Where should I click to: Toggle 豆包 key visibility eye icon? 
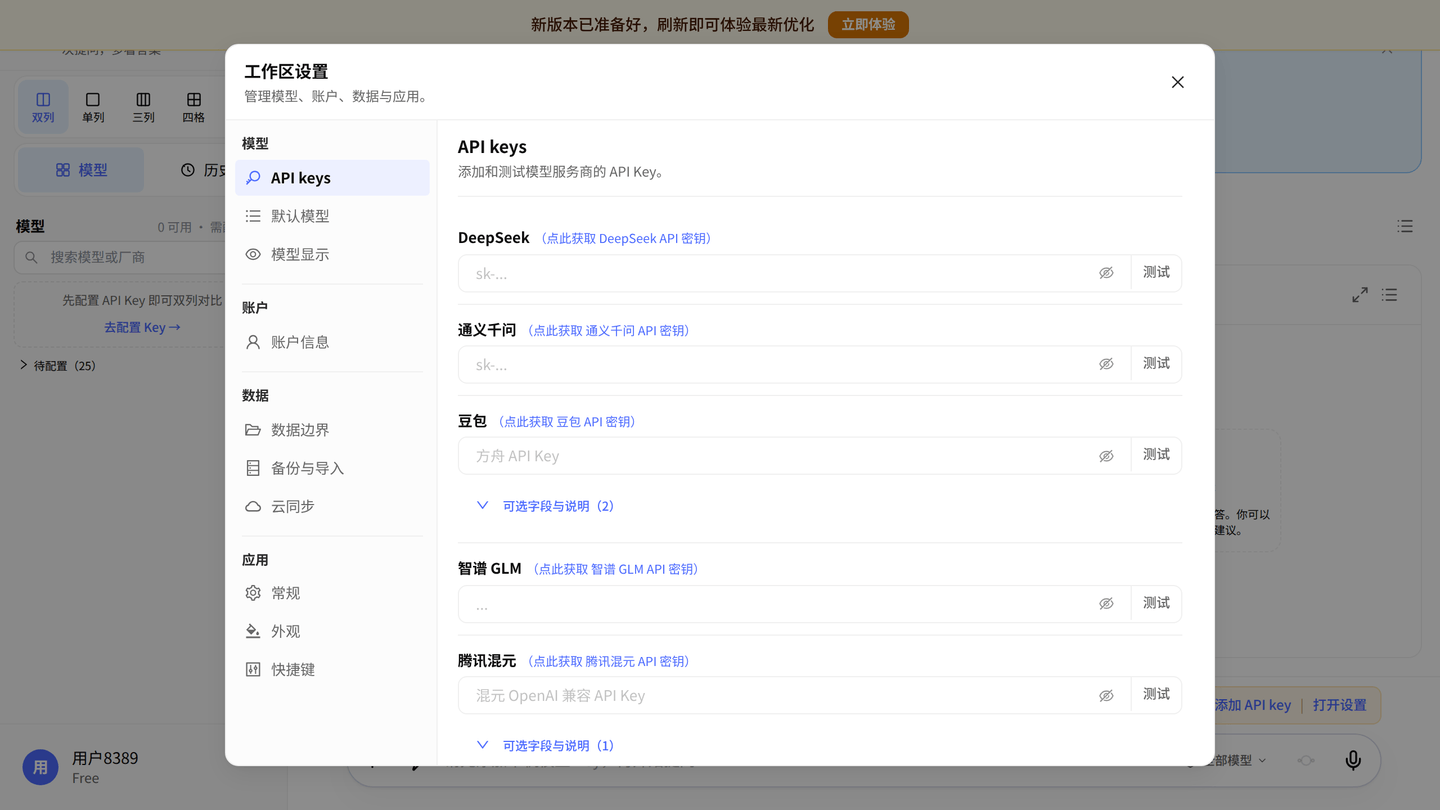[x=1106, y=456]
